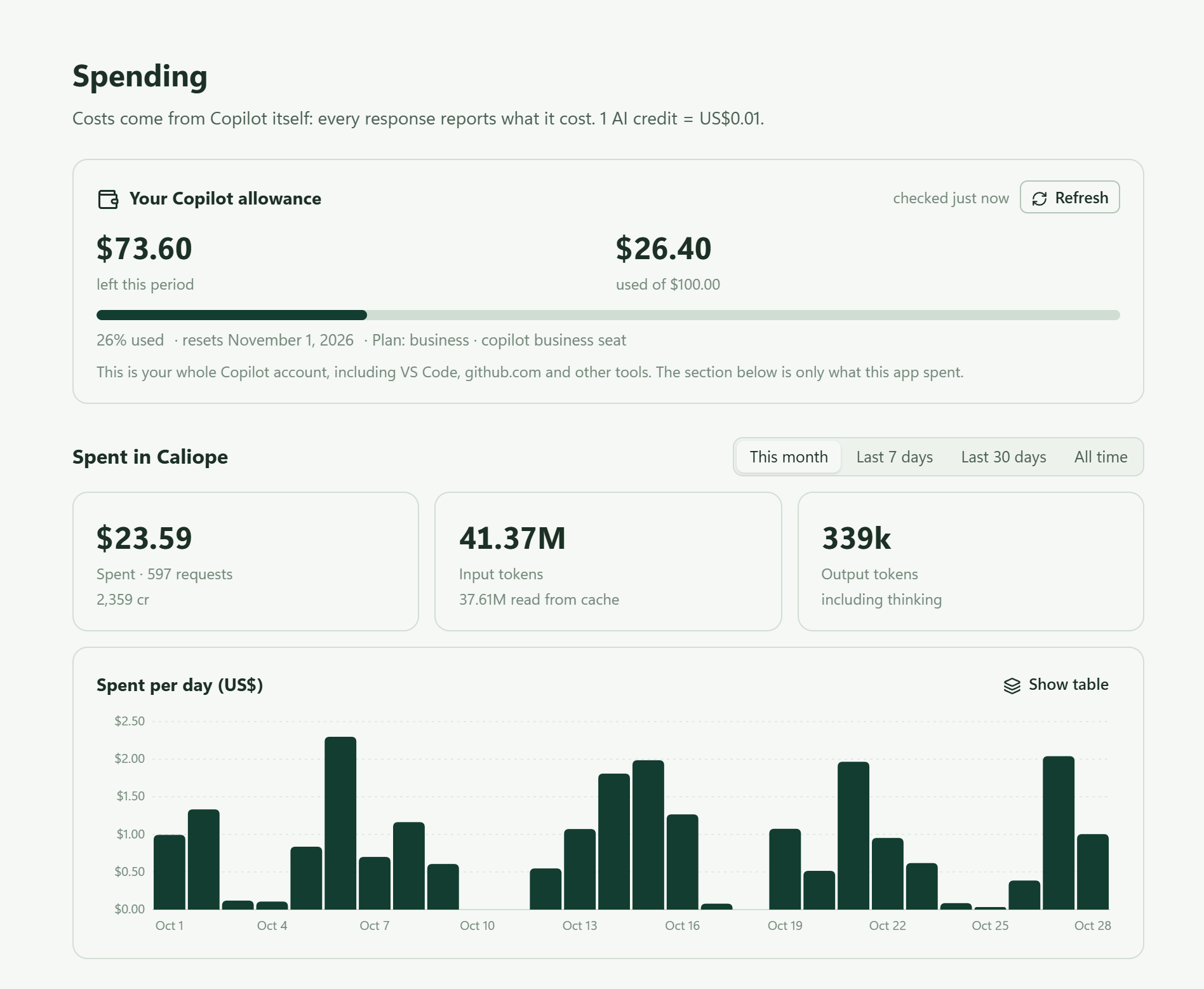Click the Oct 7 axis label
The image size is (1204, 989).
374,925
